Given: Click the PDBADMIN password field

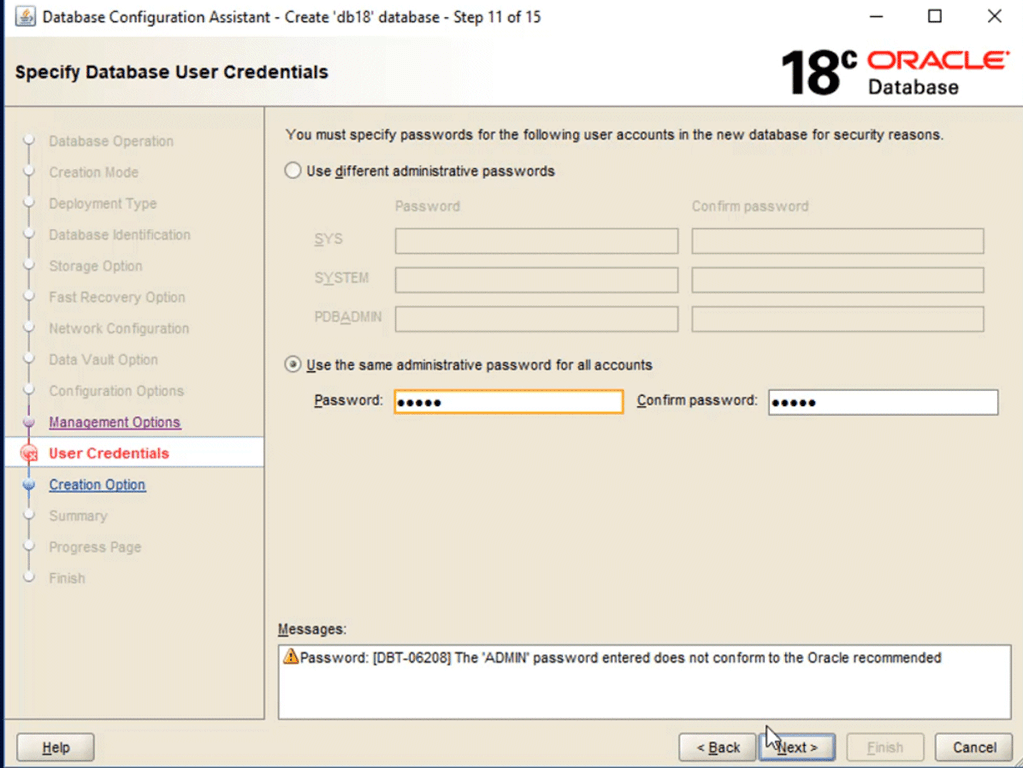Looking at the screenshot, I should point(536,319).
